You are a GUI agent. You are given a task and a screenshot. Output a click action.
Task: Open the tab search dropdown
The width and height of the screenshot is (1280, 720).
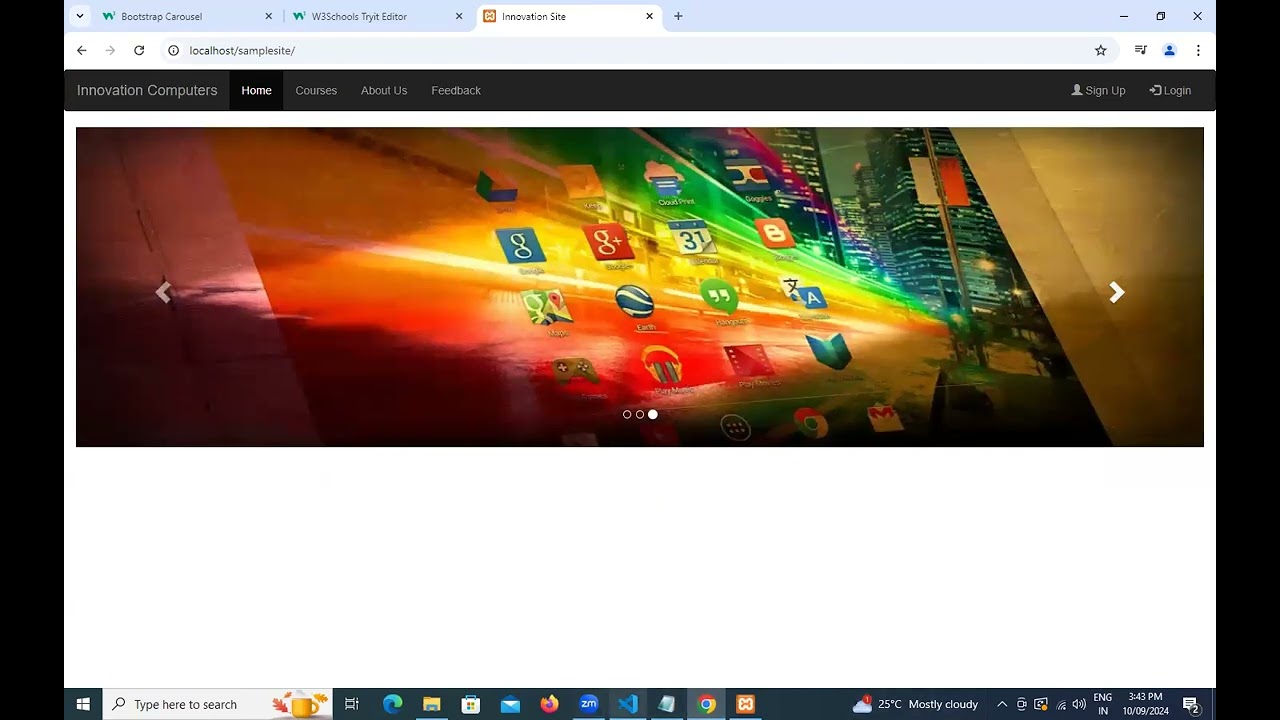tap(80, 16)
